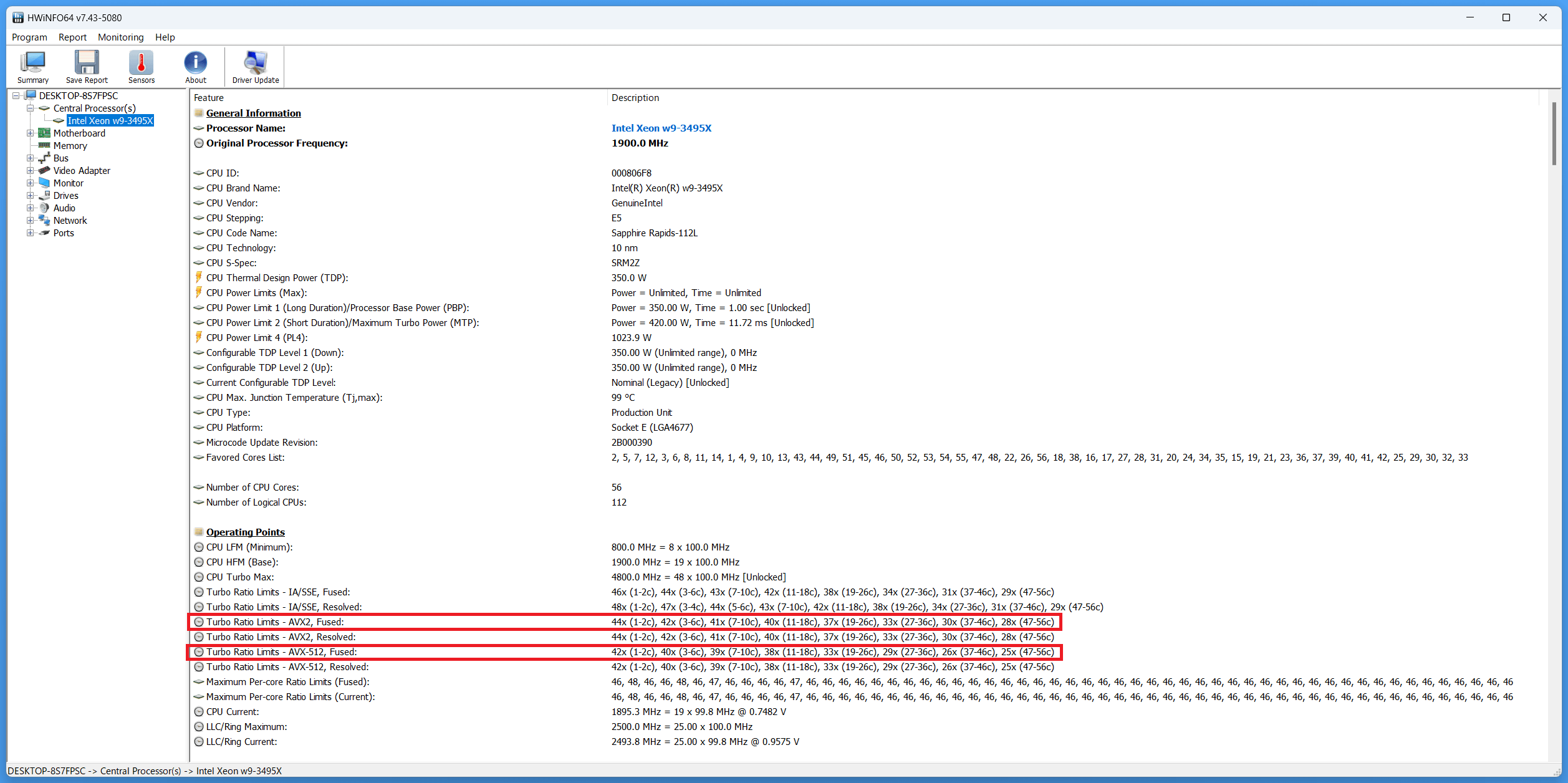Click the Central Processor(s) chip icon

pos(44,108)
